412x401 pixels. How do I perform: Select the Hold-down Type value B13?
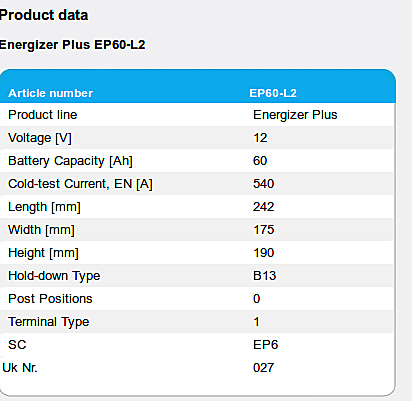(265, 276)
